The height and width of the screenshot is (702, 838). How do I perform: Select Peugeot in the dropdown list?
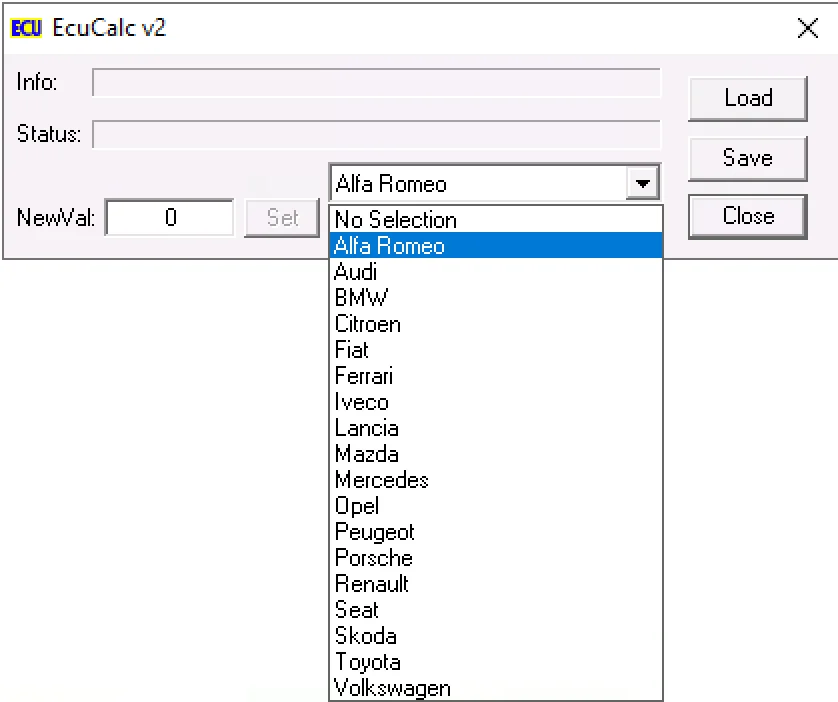coord(374,532)
